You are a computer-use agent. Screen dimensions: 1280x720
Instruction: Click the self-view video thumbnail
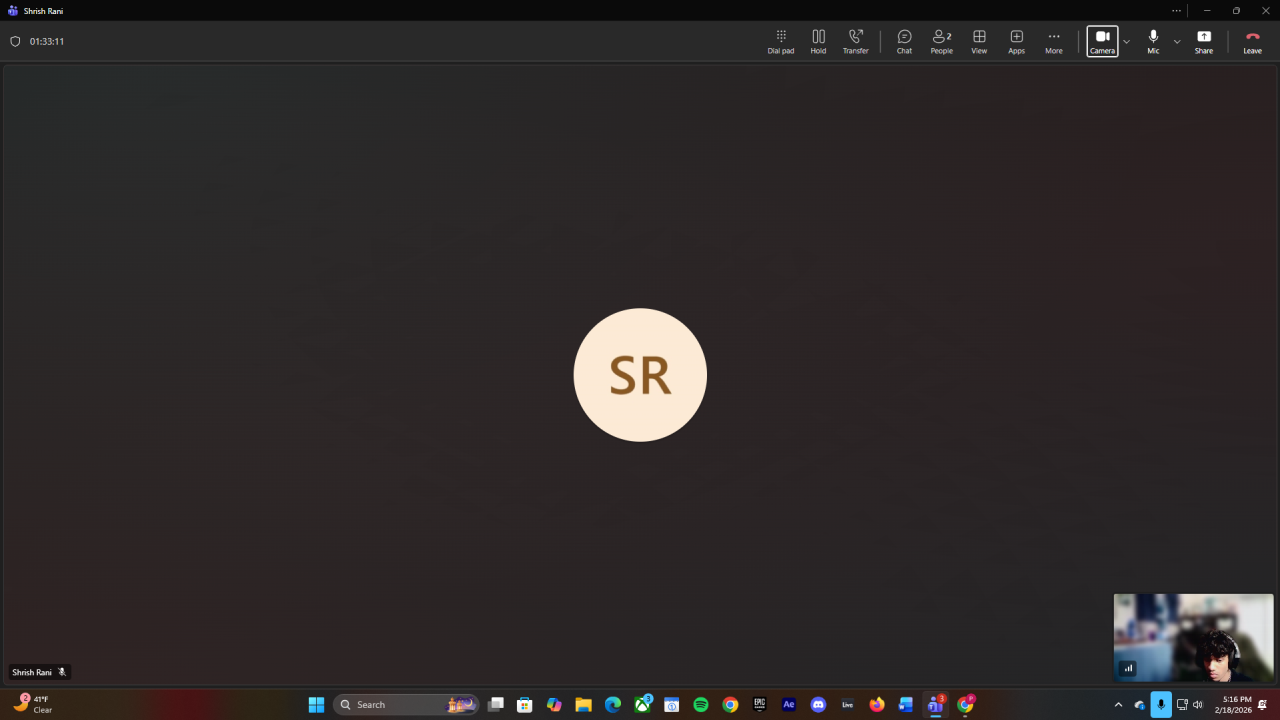point(1193,637)
